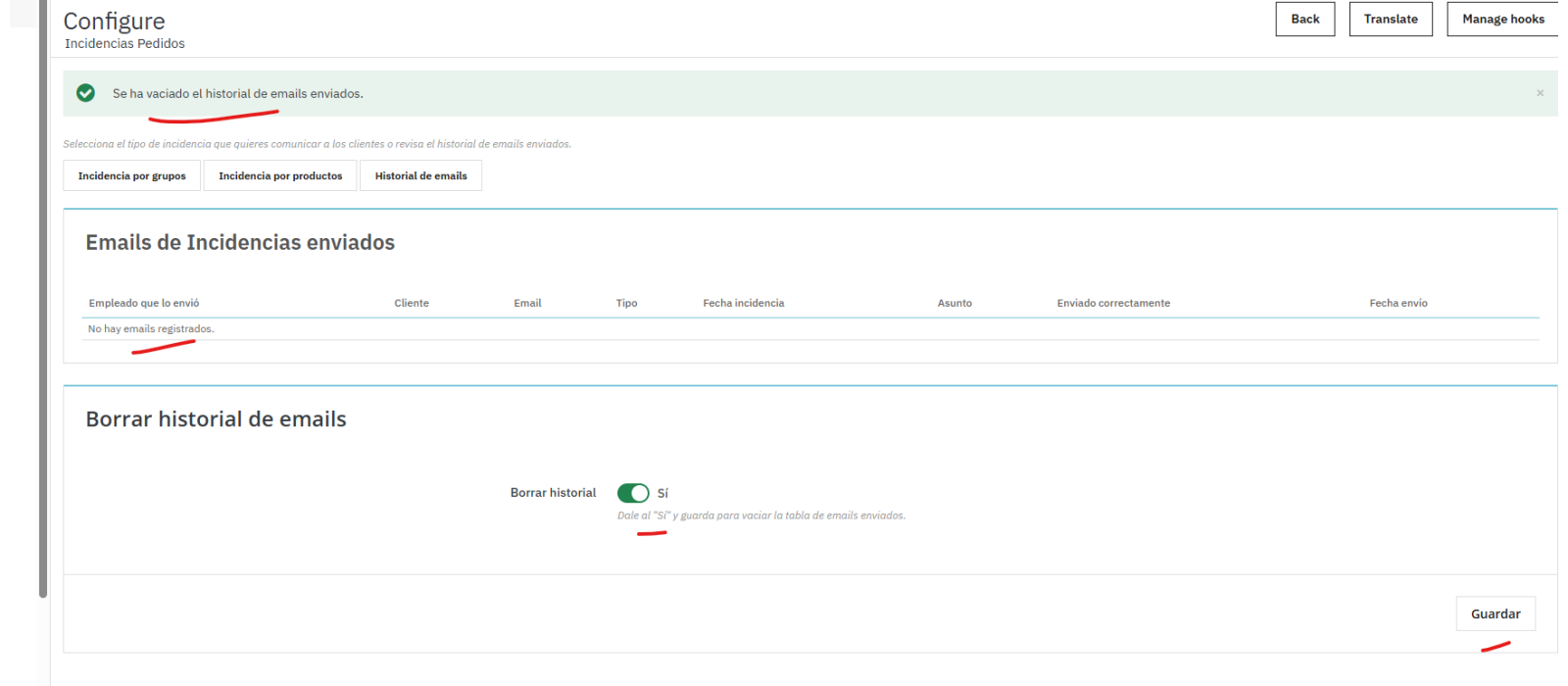Click the Fecha envío column header
Viewport: 1568px width, 686px height.
[1398, 303]
